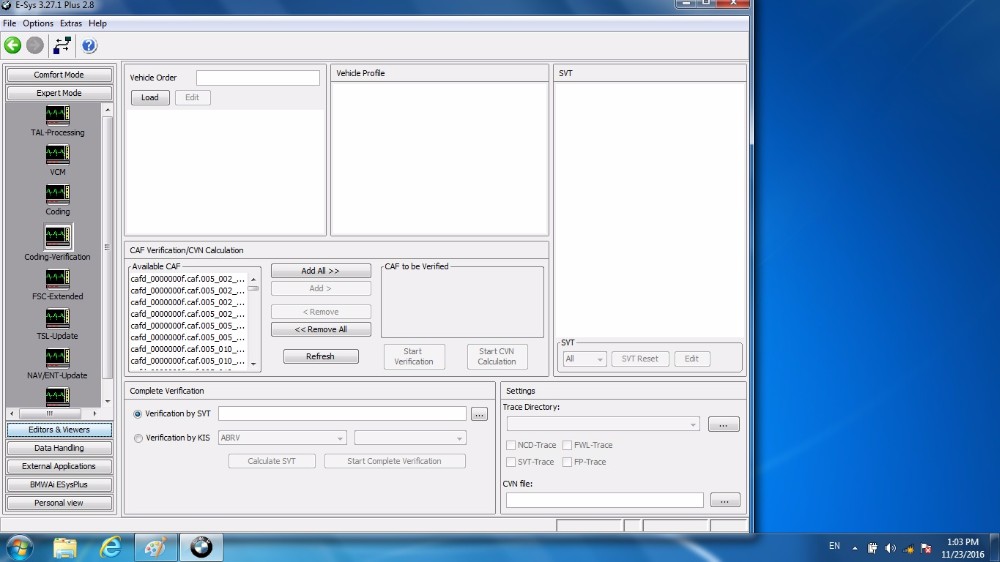This screenshot has width=1000, height=562.
Task: Open the TAL-Processing module icon
Action: pos(58,115)
